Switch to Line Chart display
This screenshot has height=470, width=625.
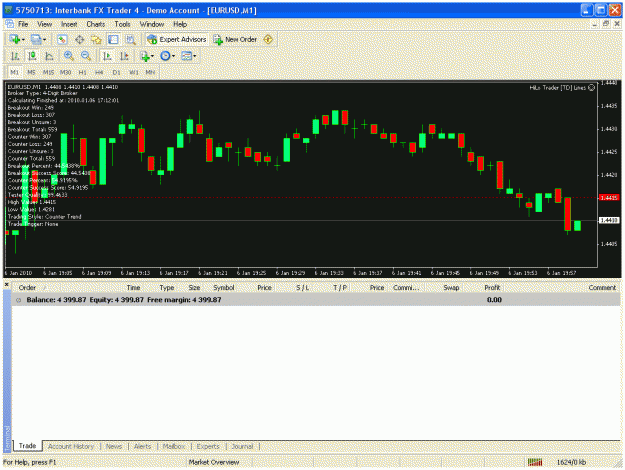click(49, 56)
